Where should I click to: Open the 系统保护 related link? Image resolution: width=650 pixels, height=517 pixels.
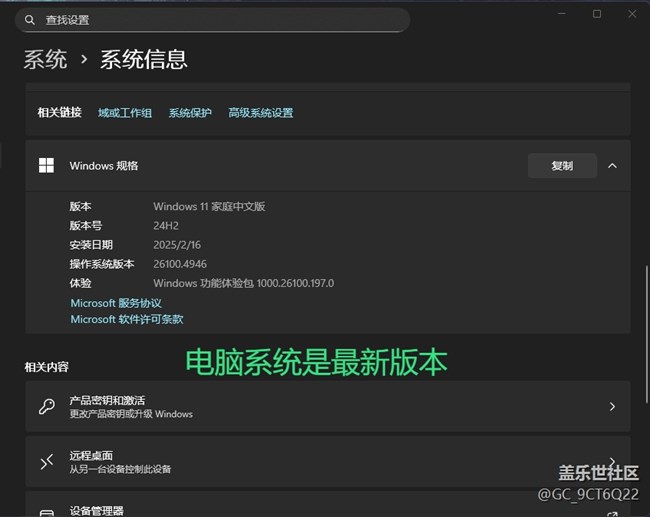click(x=190, y=113)
